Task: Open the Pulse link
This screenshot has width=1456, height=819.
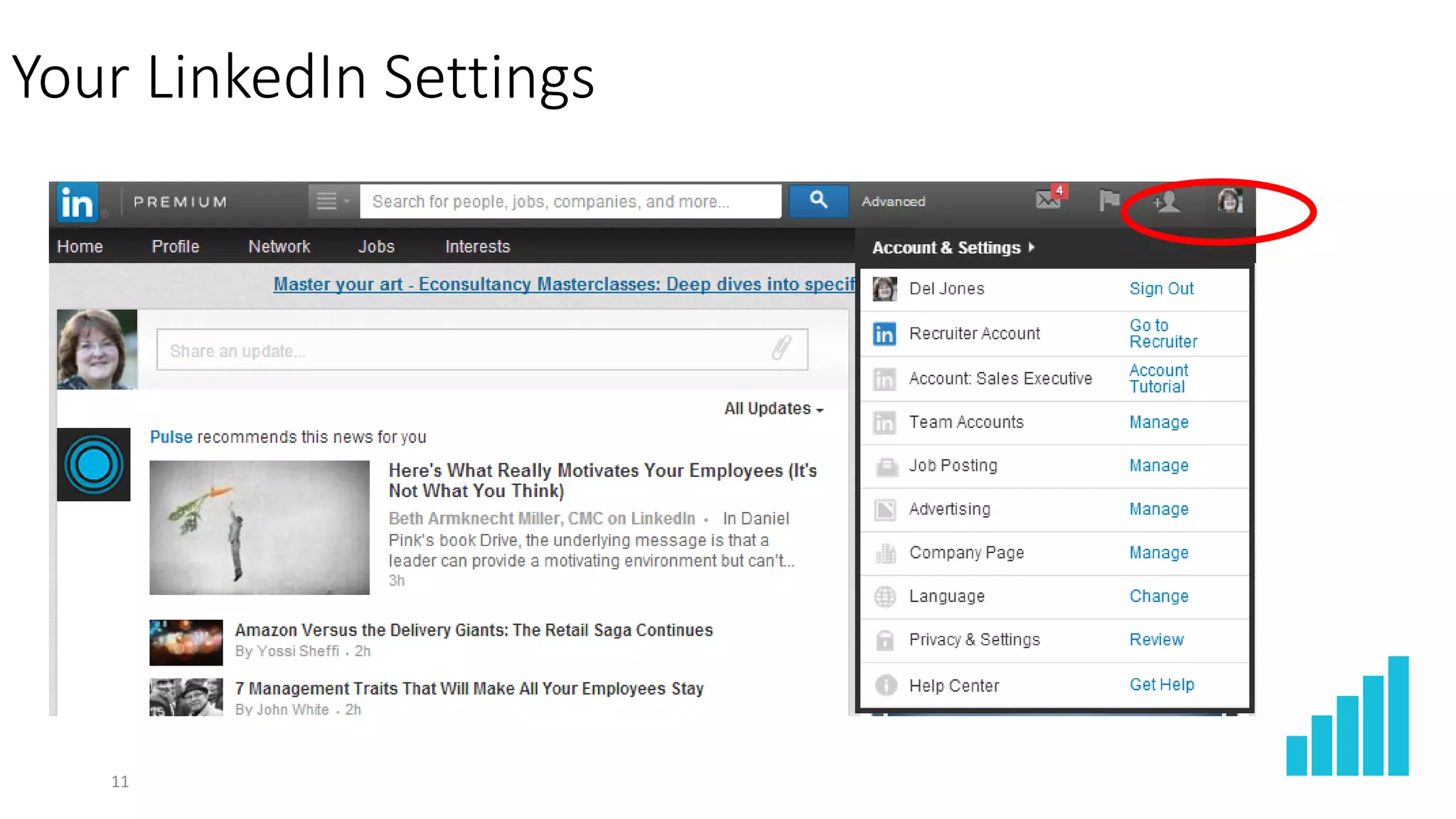Action: [171, 437]
